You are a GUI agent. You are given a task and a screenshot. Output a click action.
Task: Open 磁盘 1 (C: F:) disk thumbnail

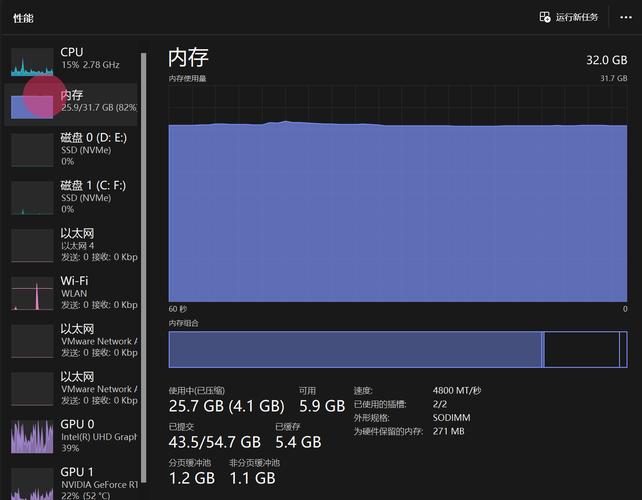[32, 197]
